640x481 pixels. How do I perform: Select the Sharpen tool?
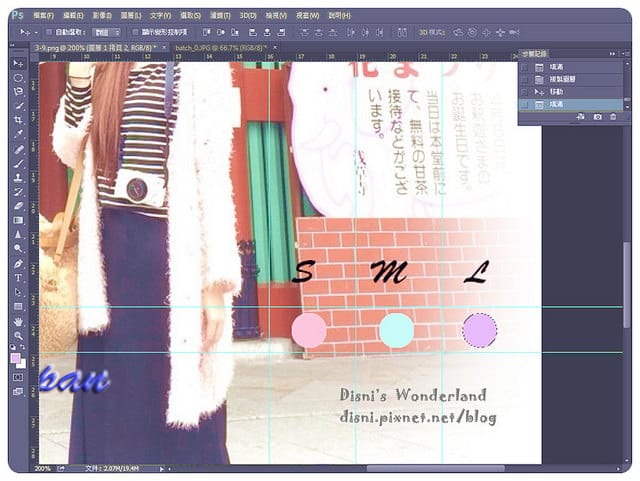pos(18,235)
